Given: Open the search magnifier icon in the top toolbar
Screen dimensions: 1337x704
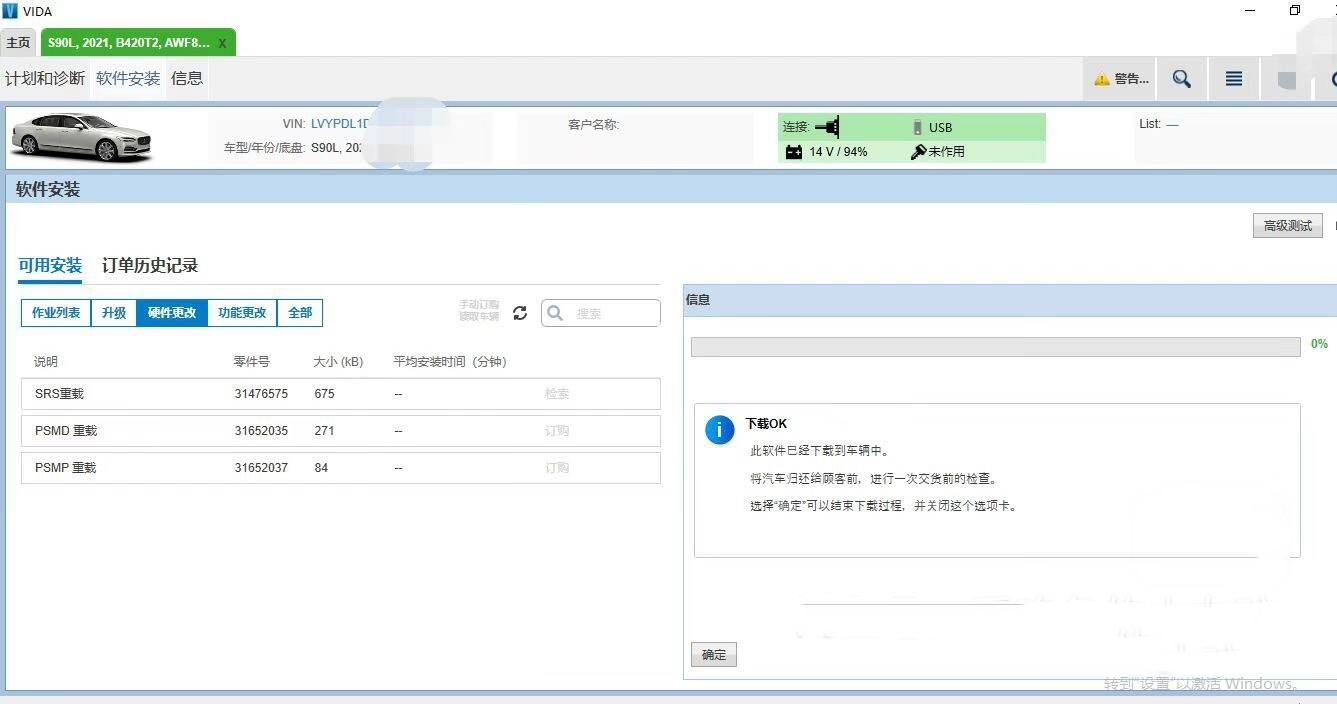Looking at the screenshot, I should pos(1181,79).
